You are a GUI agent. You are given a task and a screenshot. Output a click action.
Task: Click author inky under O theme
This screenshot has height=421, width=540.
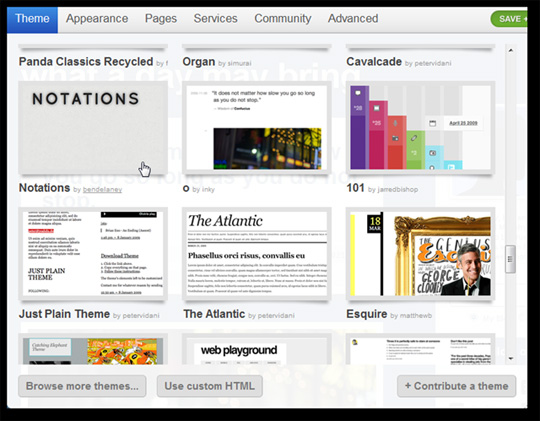pyautogui.click(x=208, y=189)
